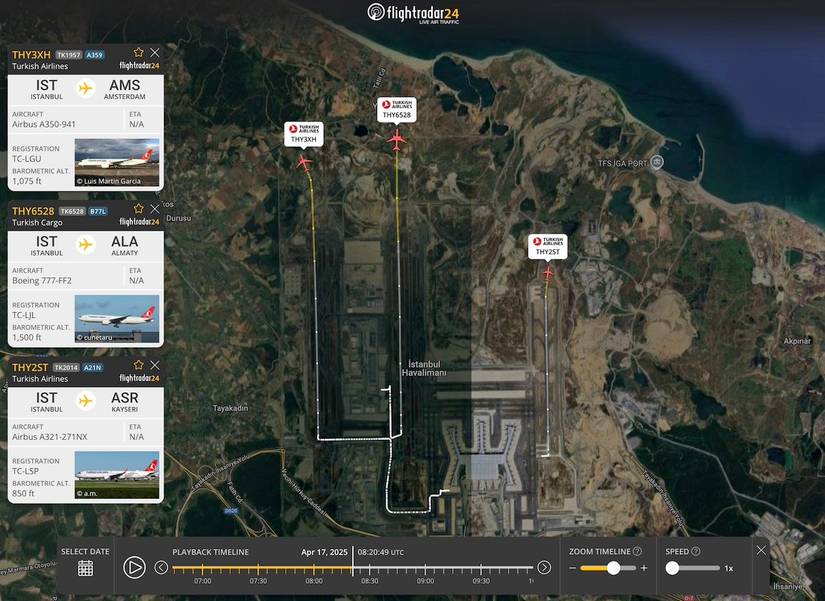Screen dimensions: 825x601
Task: Step the timeline backward with left arrow
Action: coord(161,568)
